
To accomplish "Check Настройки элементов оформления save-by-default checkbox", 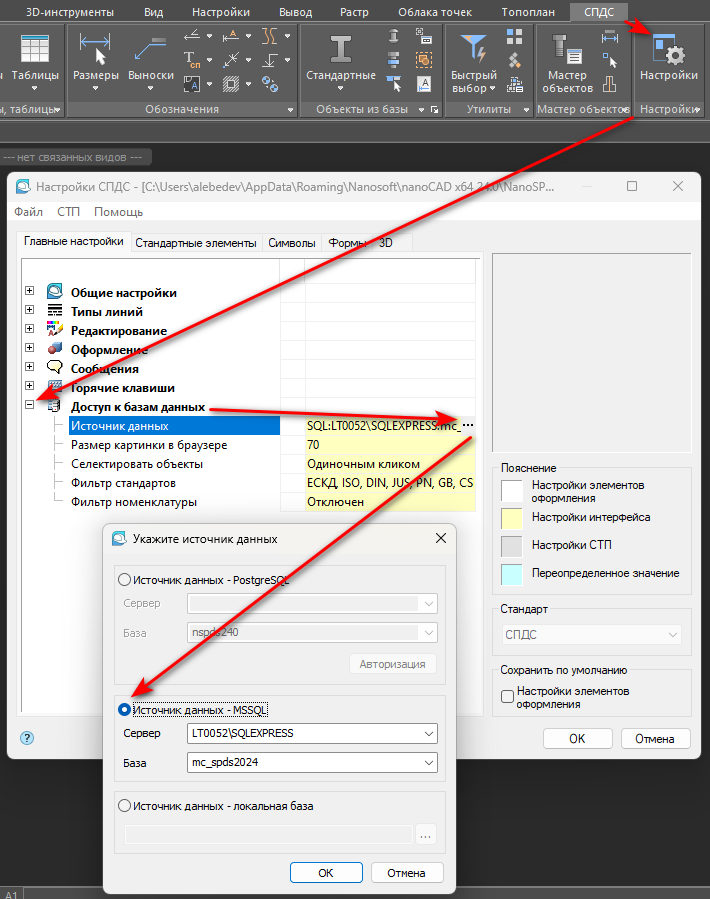I will (x=507, y=697).
